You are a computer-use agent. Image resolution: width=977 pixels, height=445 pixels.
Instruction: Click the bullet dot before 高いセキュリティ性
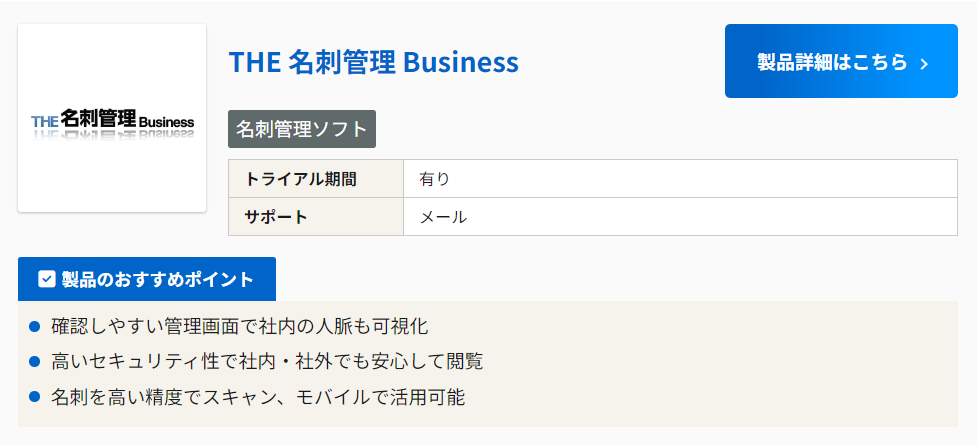point(34,361)
